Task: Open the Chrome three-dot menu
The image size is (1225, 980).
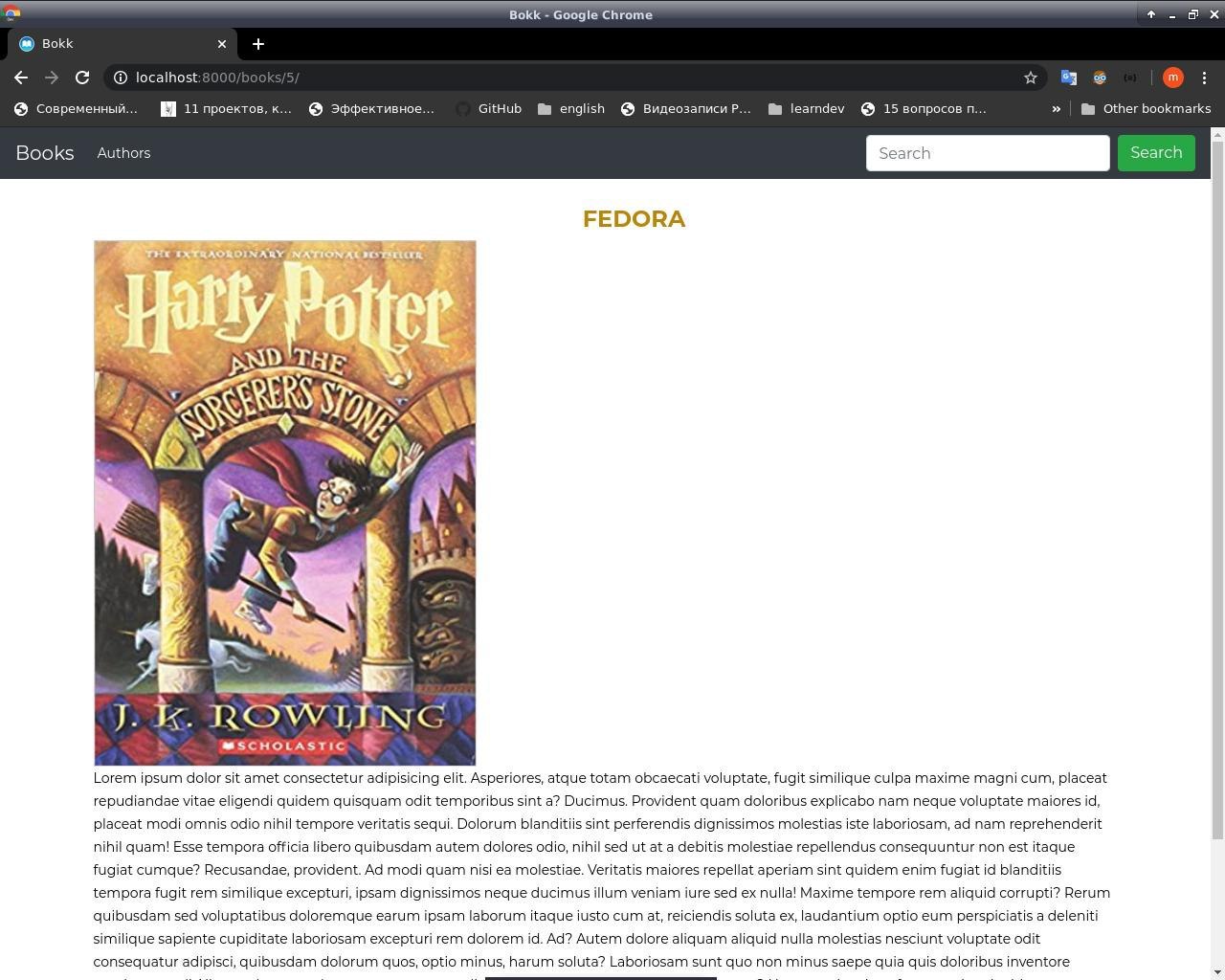Action: point(1204,78)
